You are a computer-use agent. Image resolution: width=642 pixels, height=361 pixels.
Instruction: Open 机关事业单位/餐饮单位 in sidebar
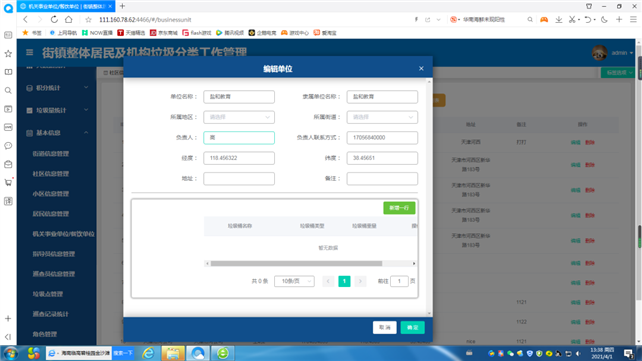[63, 234]
